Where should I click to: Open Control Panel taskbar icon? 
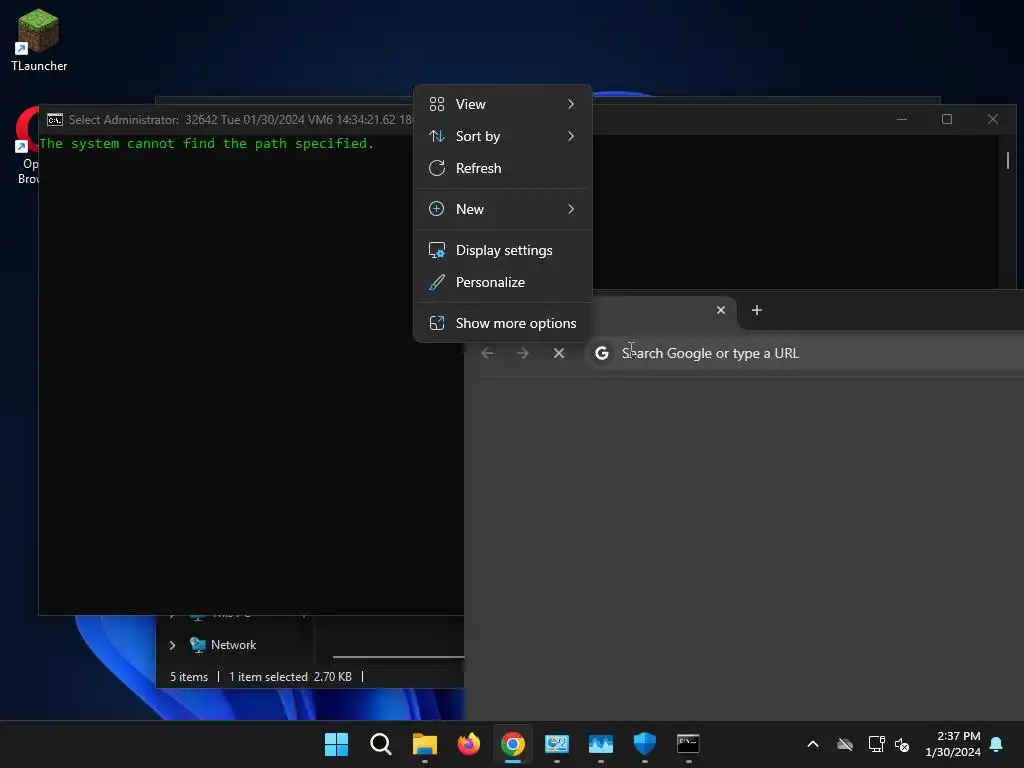click(x=557, y=744)
